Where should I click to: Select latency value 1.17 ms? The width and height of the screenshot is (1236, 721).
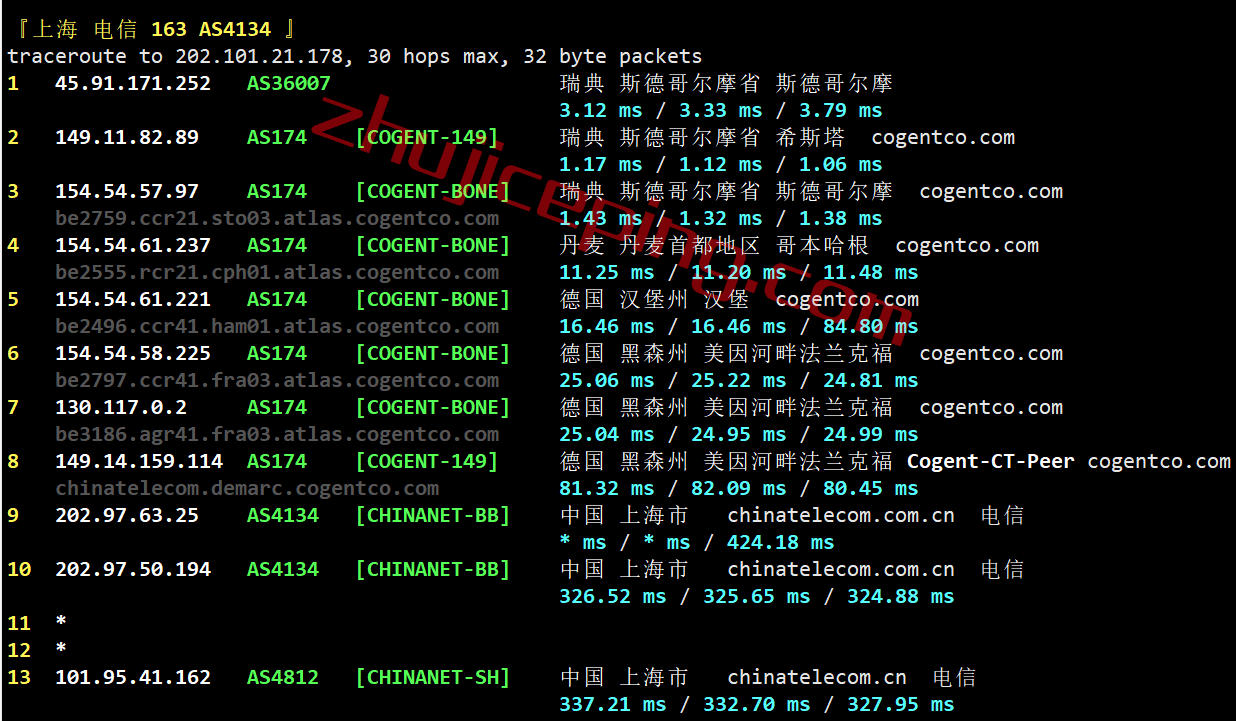pos(601,164)
